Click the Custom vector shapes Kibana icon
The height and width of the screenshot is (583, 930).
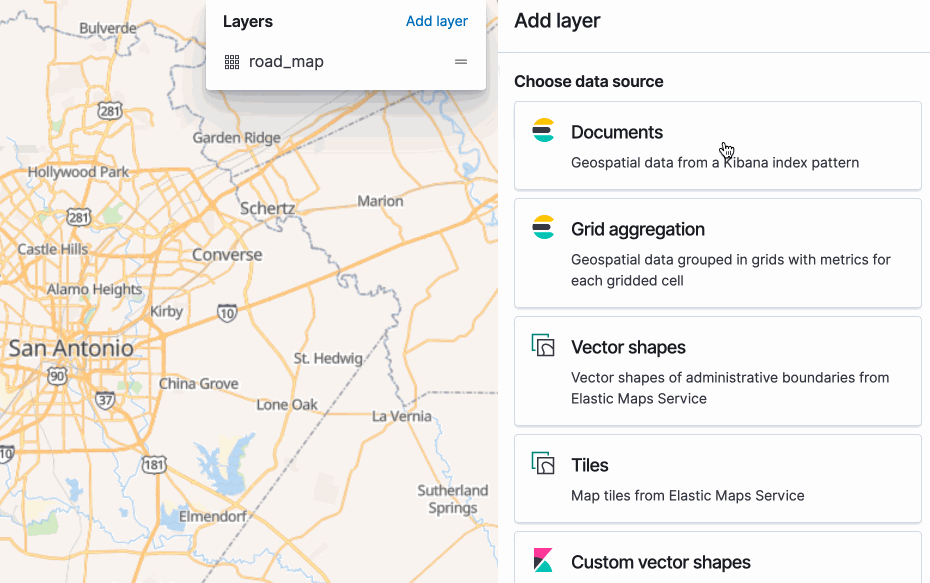click(543, 560)
